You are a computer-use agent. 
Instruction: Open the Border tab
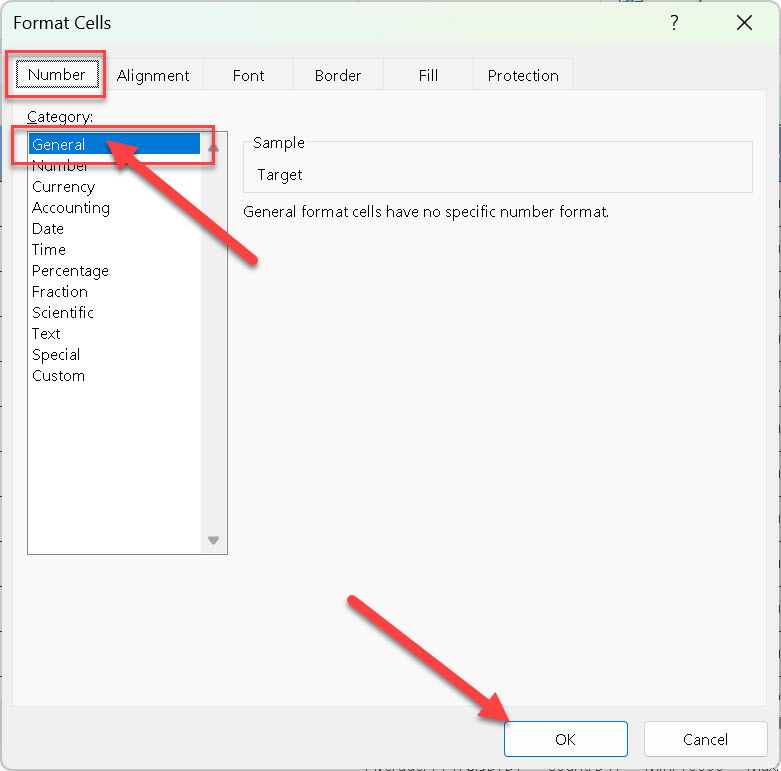338,76
